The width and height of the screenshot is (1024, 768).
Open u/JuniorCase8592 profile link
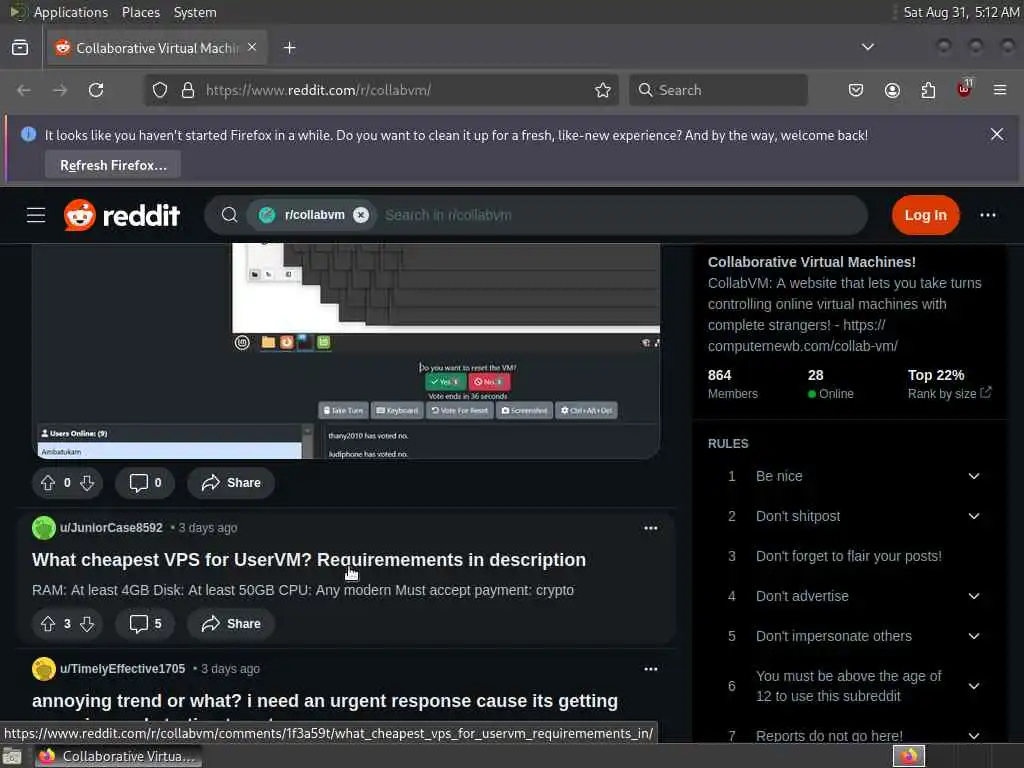pos(111,528)
